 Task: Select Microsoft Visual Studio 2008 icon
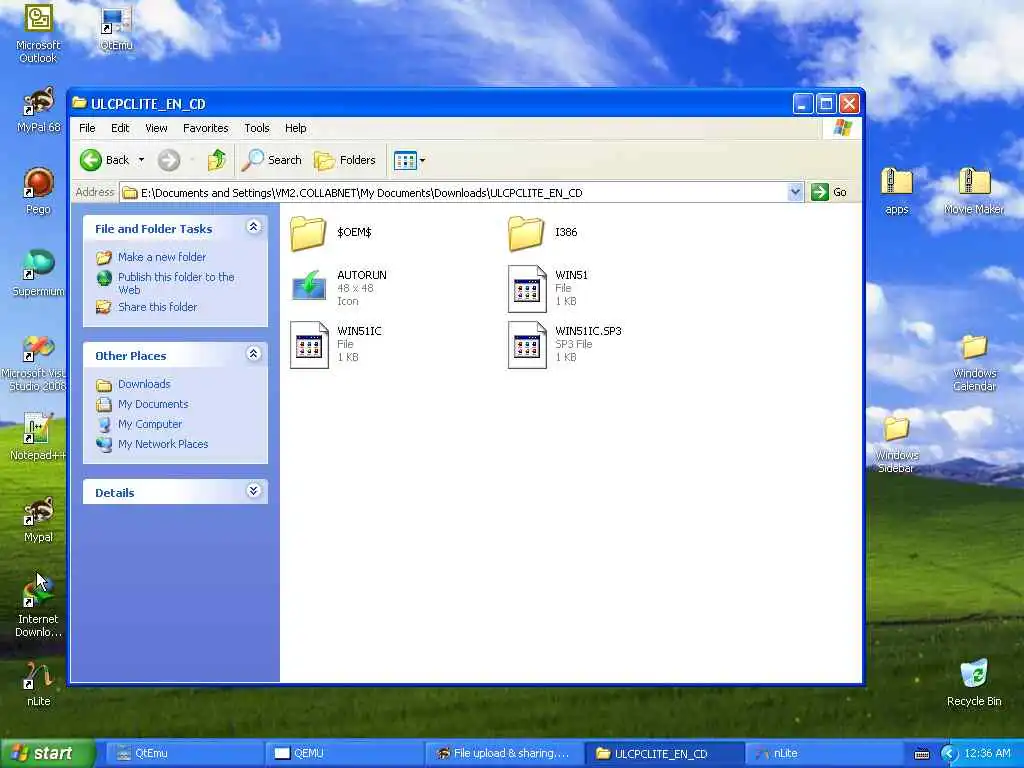[35, 363]
